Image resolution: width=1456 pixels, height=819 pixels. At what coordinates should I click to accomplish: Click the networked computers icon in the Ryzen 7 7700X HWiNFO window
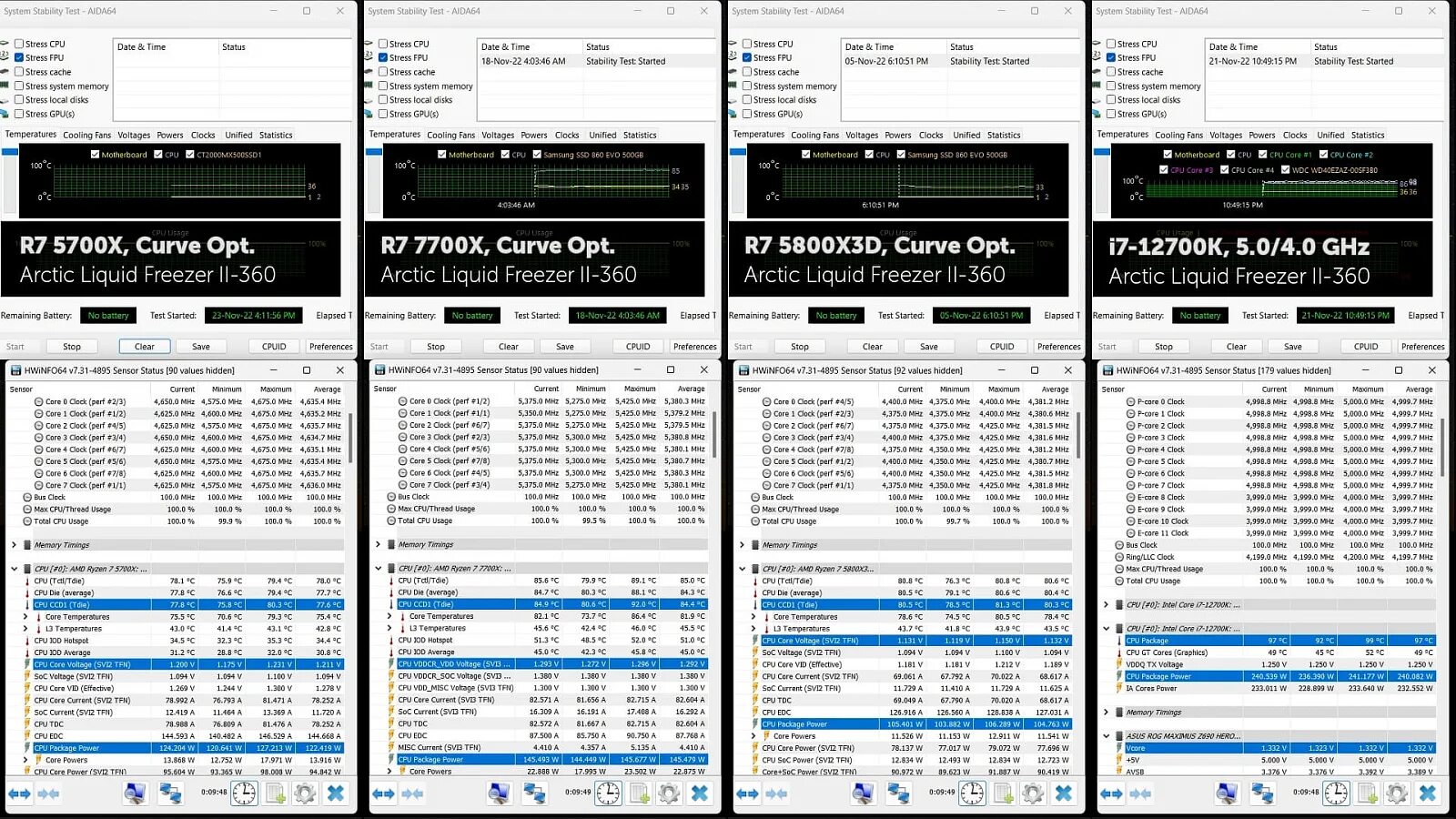(x=534, y=794)
